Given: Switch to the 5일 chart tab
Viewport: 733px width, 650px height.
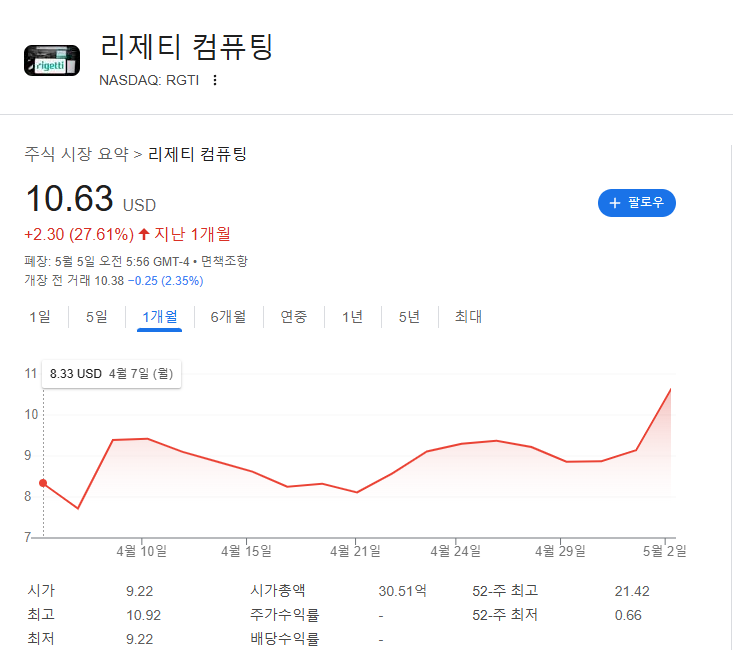Looking at the screenshot, I should click(x=97, y=317).
